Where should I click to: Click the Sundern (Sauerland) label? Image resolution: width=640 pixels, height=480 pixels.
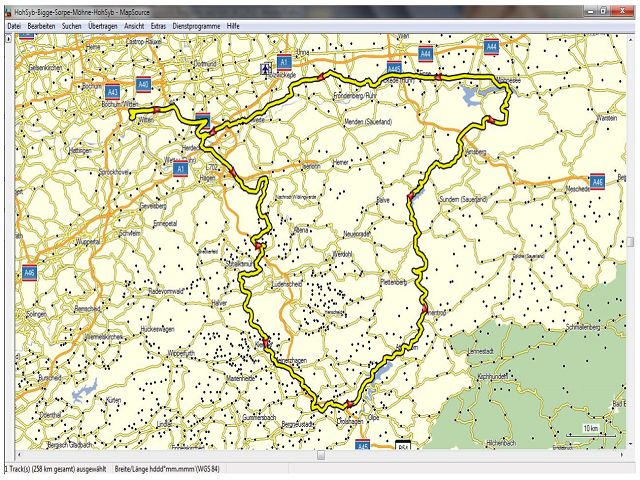tap(463, 199)
